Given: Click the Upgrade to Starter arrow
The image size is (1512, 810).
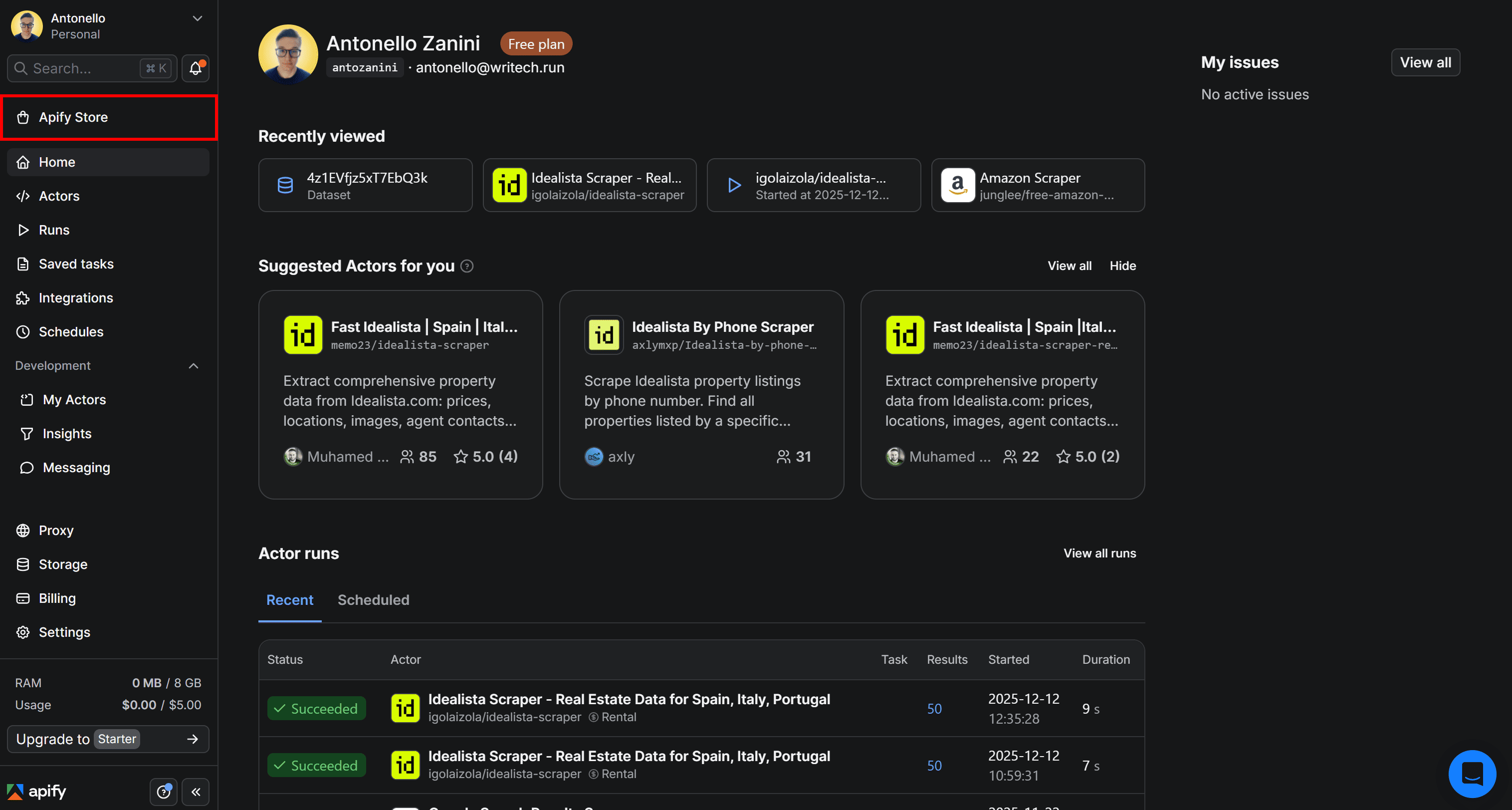Looking at the screenshot, I should pyautogui.click(x=193, y=739).
